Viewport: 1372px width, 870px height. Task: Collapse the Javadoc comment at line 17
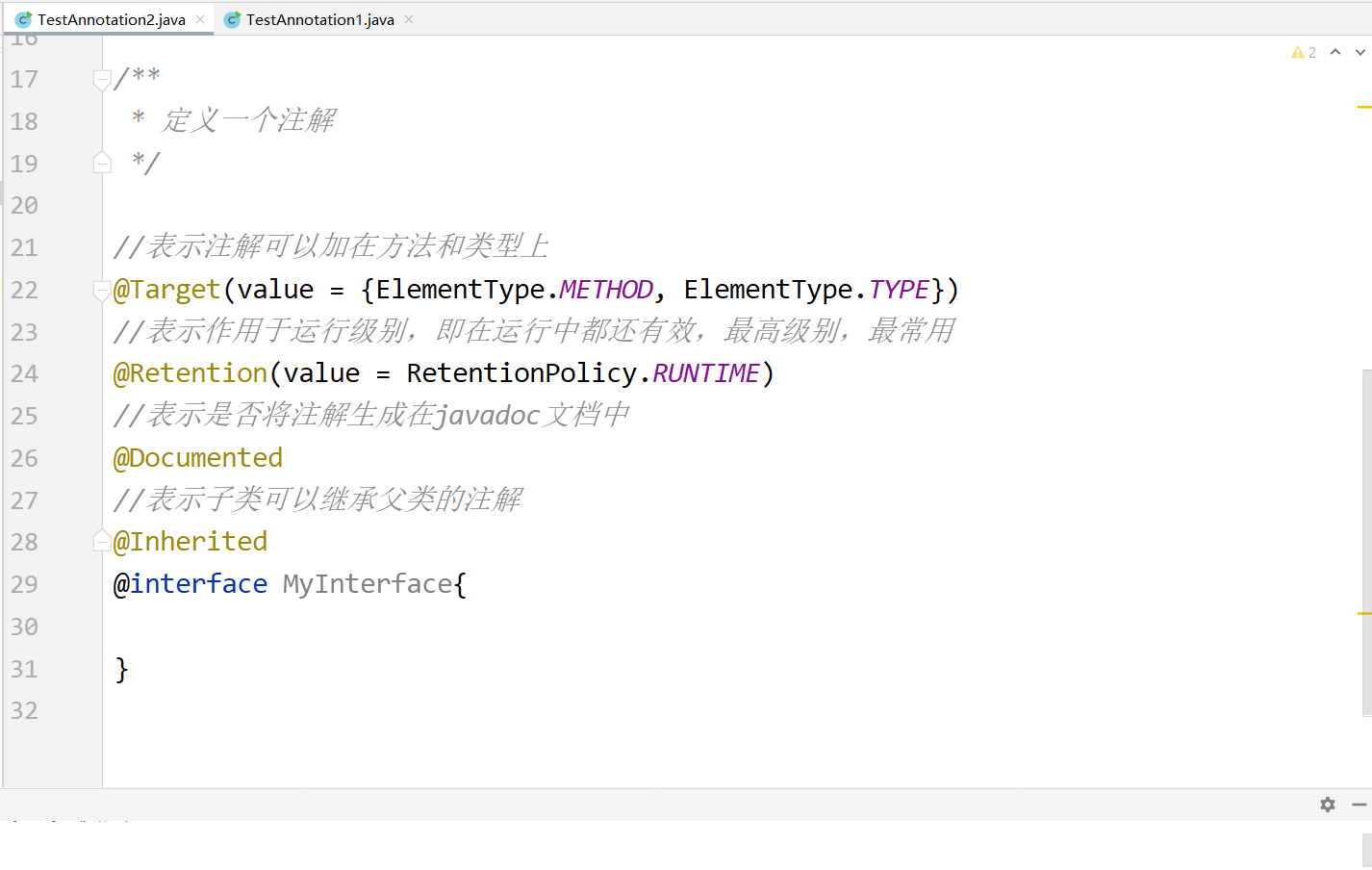pos(102,80)
